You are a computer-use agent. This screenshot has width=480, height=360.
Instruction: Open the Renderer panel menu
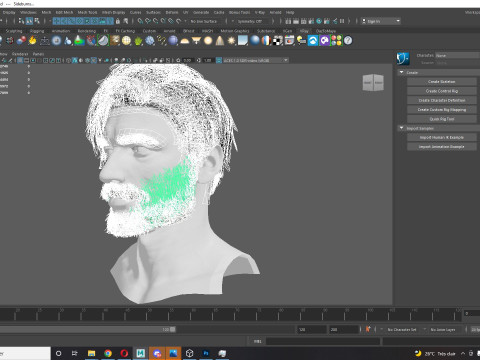tap(20, 54)
